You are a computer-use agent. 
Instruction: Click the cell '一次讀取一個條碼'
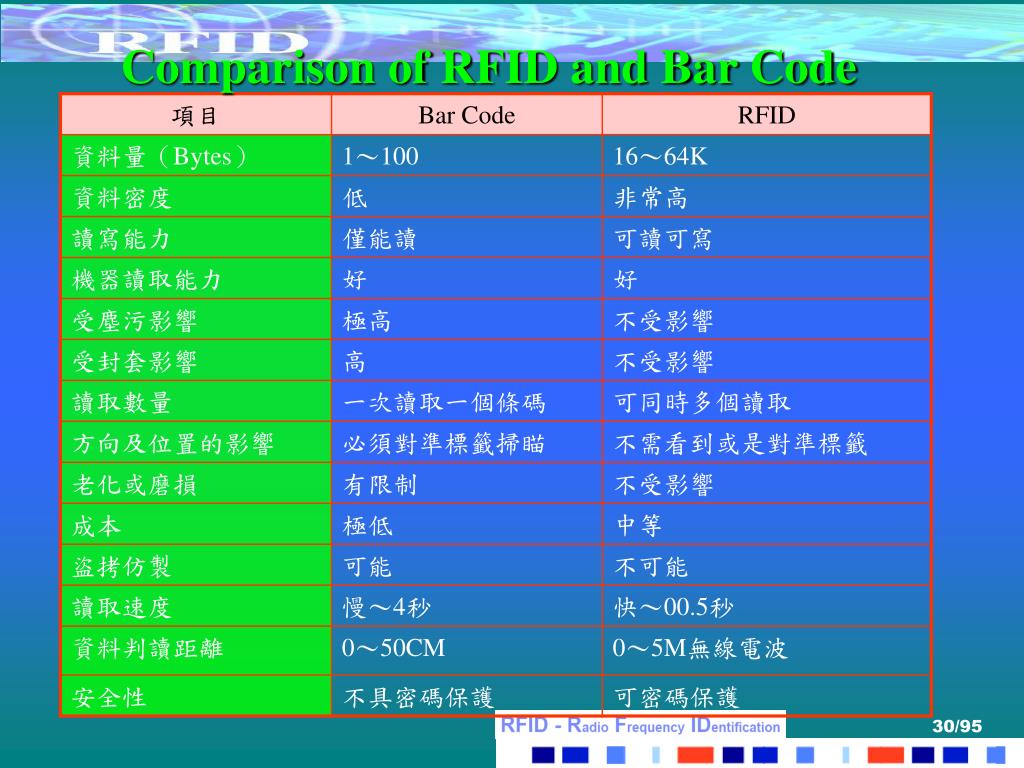click(x=466, y=403)
